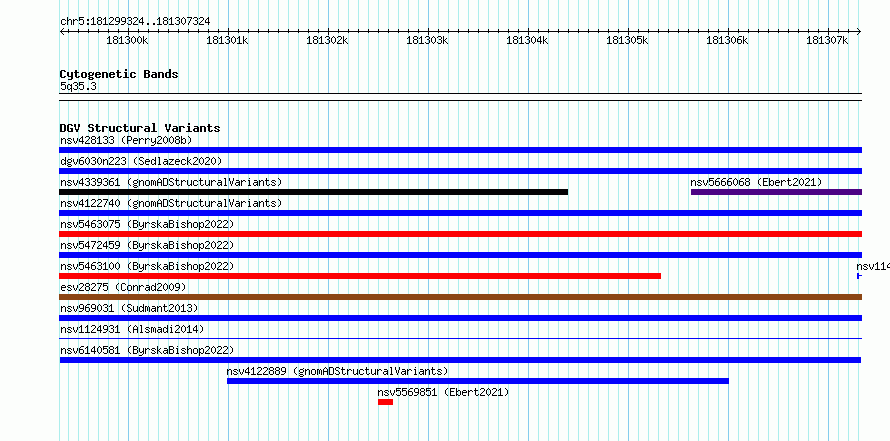Click the thin blue line under nsv1124931
Screen dimensions: 890x441
[x=460, y=339]
